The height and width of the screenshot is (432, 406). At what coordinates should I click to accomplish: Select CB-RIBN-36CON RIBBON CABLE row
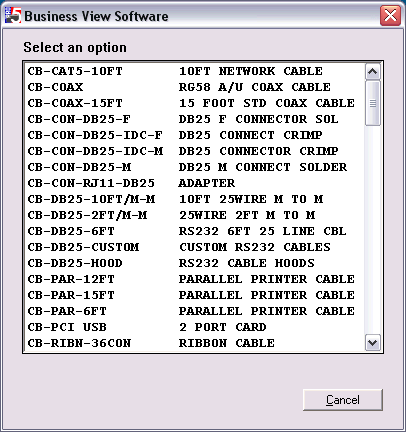point(194,343)
